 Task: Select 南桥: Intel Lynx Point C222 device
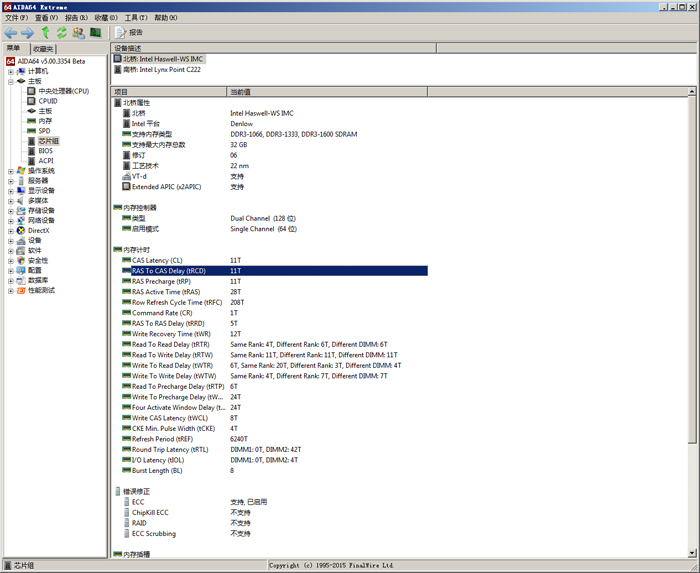point(157,70)
